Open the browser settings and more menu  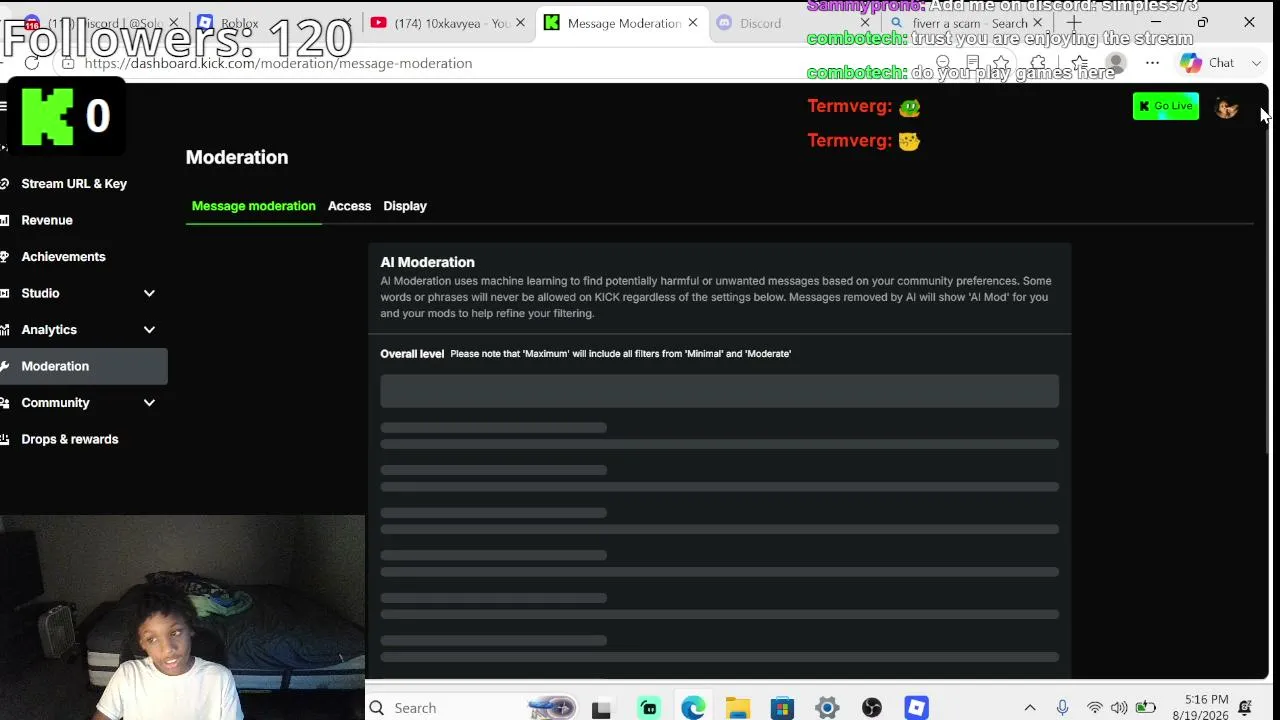[x=1152, y=63]
